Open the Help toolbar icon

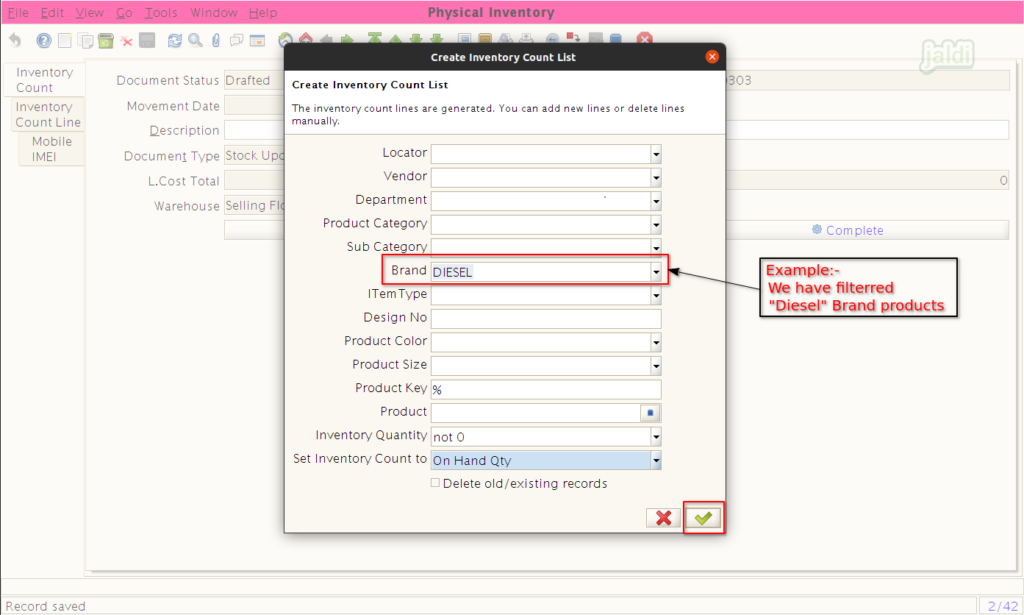tap(44, 40)
